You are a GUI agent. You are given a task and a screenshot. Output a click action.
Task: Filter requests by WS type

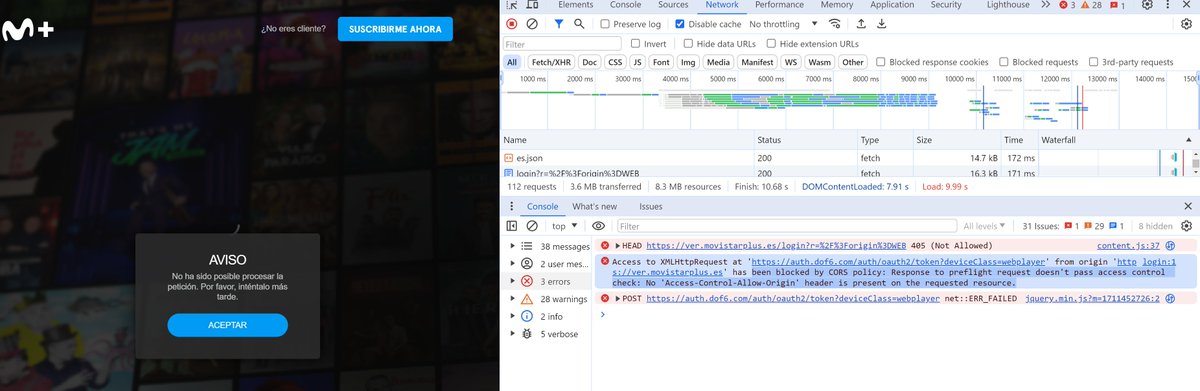coord(790,62)
